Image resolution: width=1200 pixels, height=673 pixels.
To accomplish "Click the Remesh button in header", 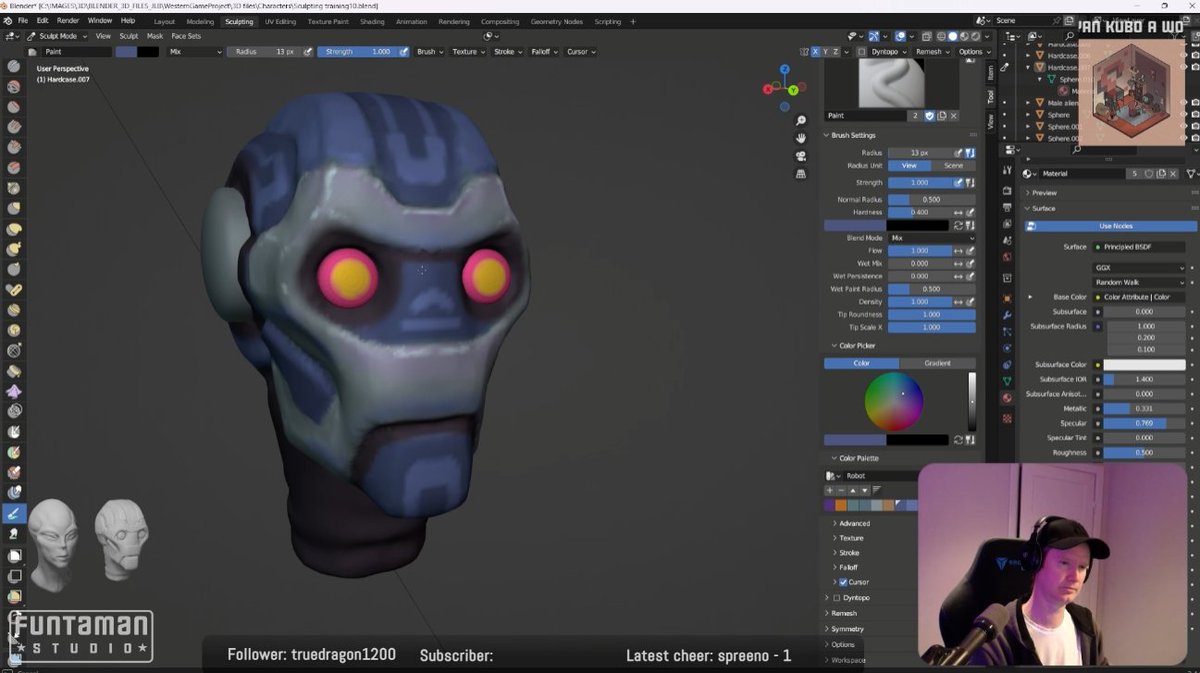I will click(931, 51).
